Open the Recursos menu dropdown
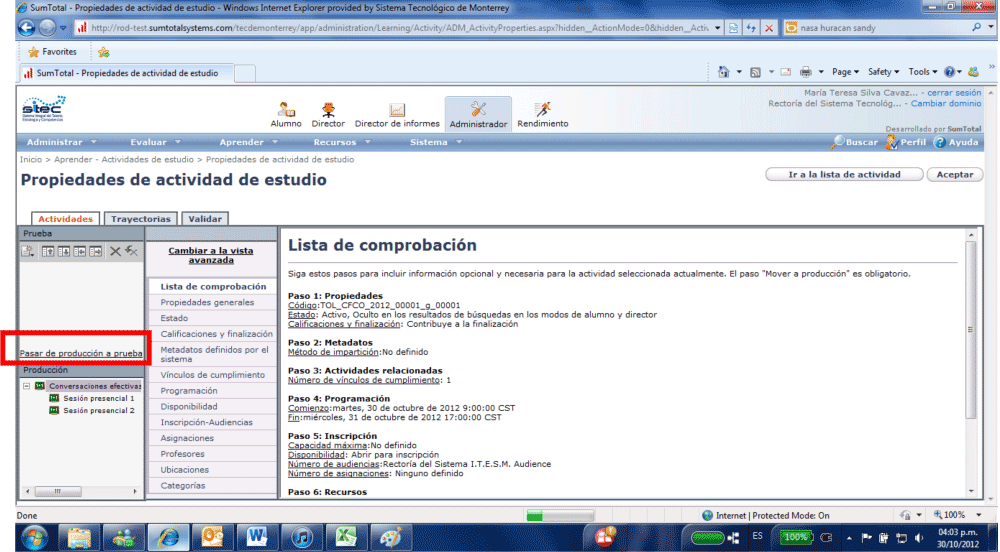This screenshot has width=1000, height=552. (342, 142)
